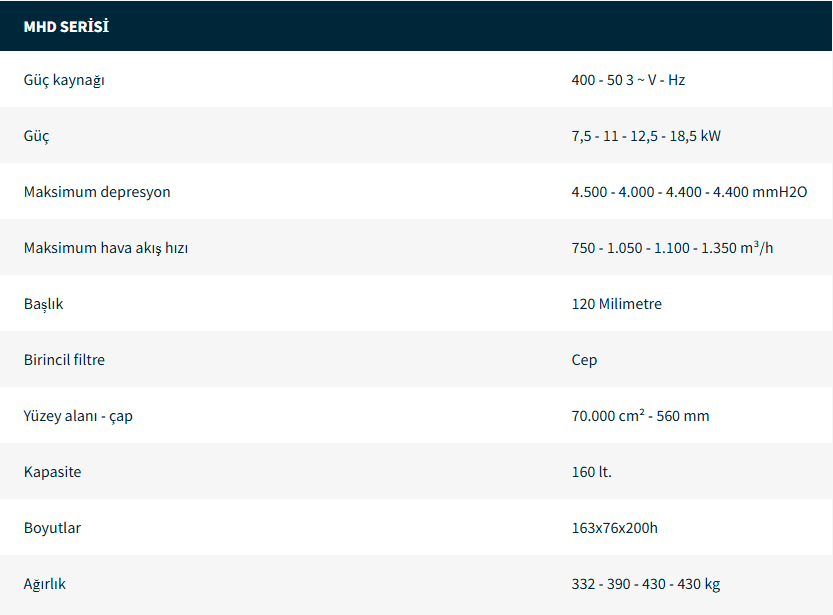Select the mmH2O depression values text
Viewport: 833px width, 615px height.
689,192
